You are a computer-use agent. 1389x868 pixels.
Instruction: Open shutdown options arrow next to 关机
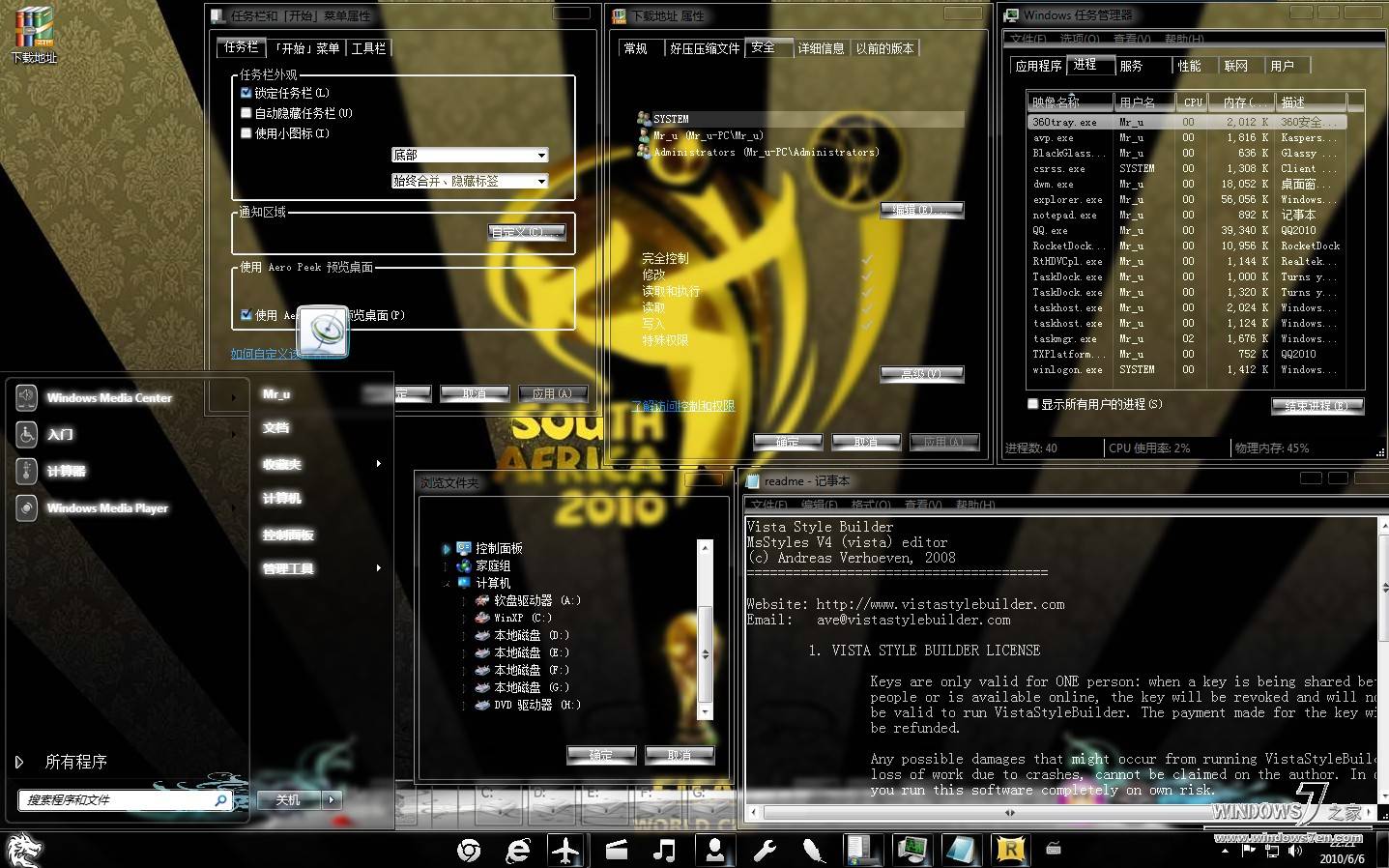point(332,799)
